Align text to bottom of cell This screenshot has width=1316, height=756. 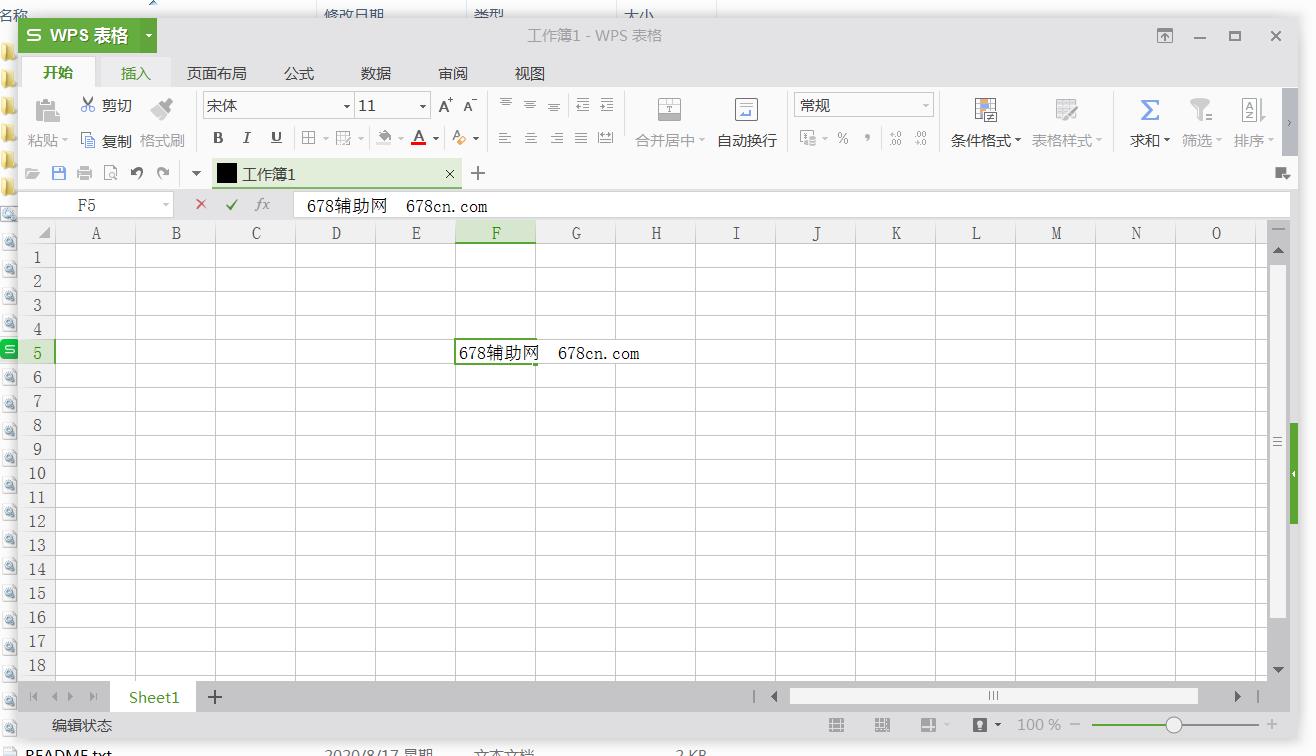pyautogui.click(x=554, y=105)
